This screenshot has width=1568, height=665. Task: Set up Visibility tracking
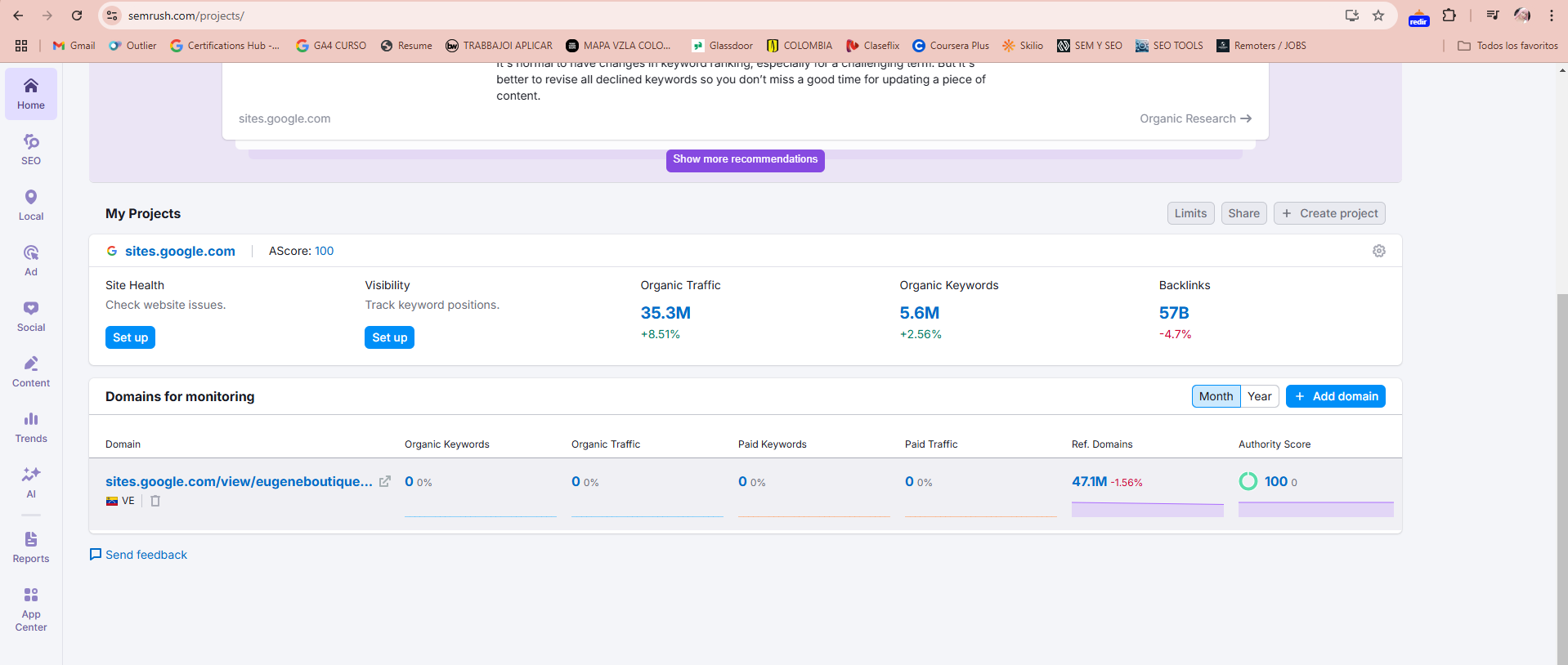[x=389, y=337]
